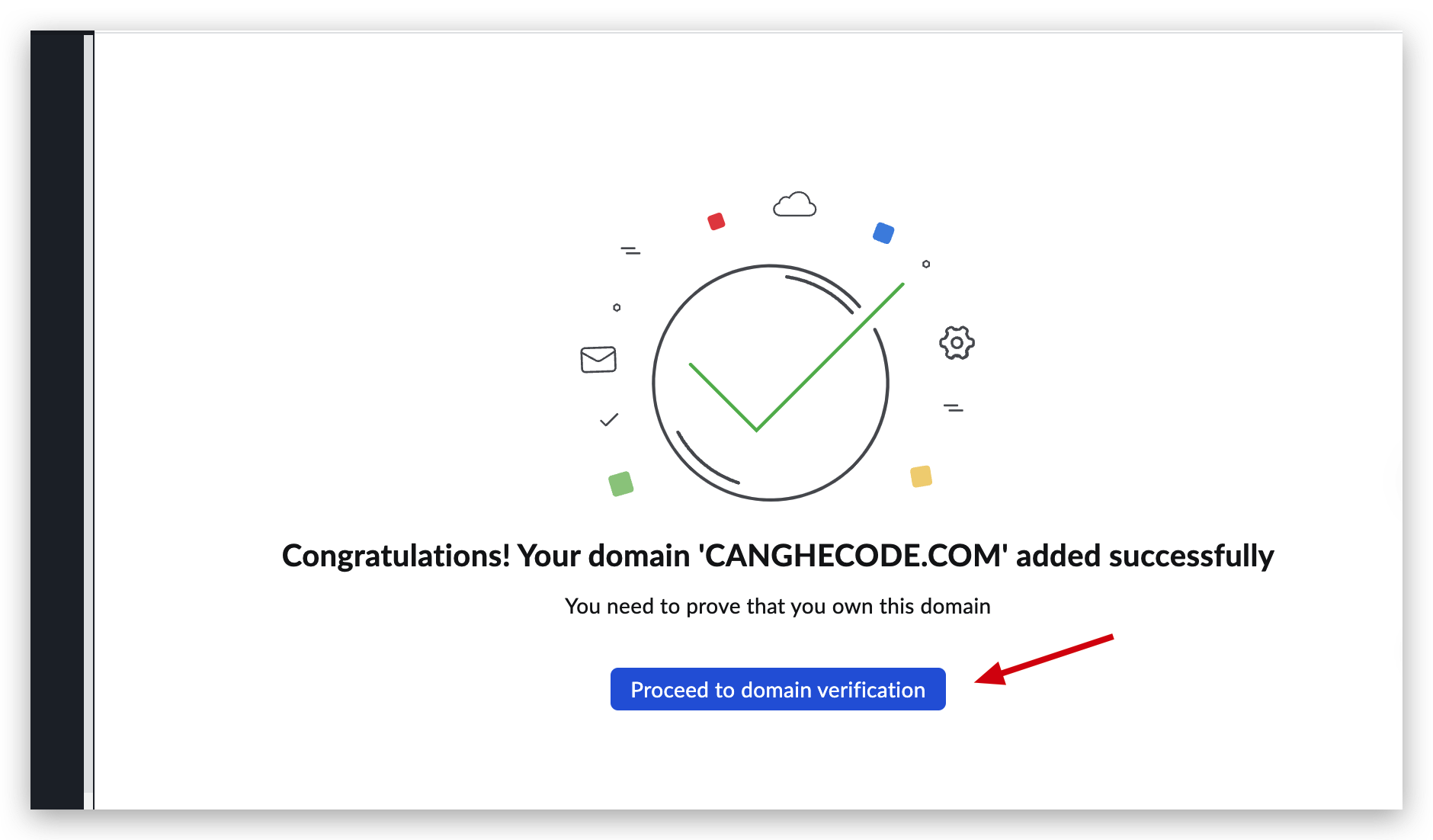The image size is (1433, 840).
Task: Click the CANGHECODE.COM domain name text
Action: (854, 556)
